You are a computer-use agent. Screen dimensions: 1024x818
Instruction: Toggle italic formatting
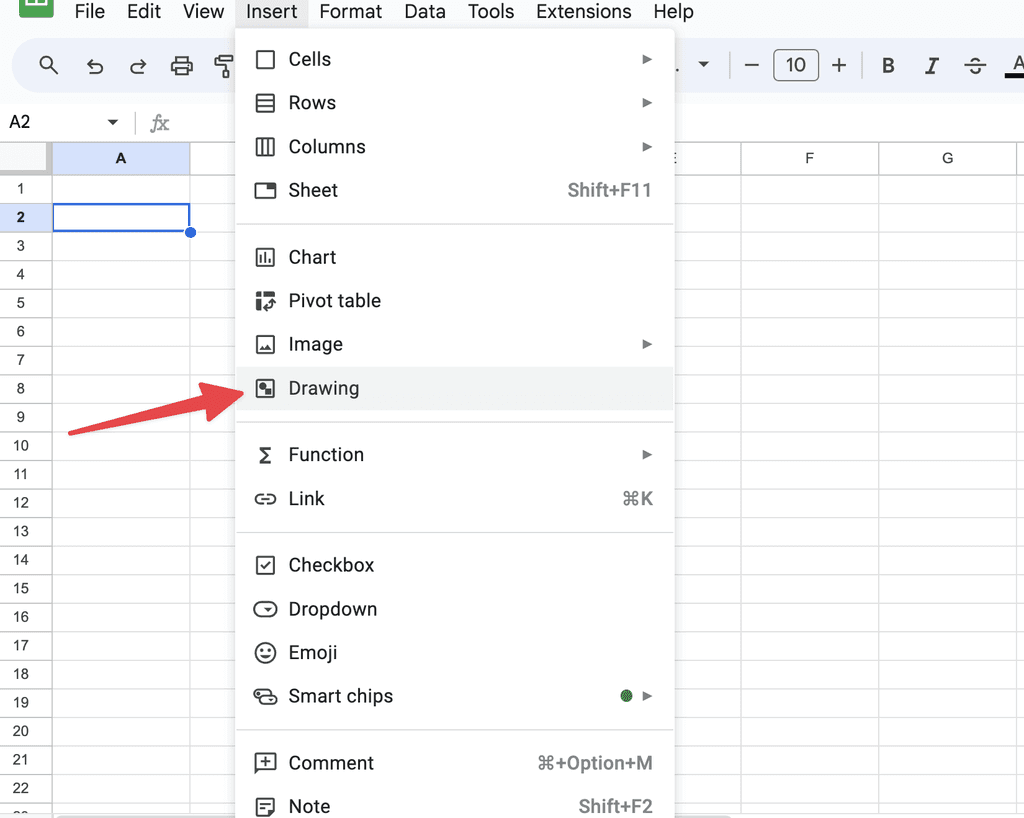[x=931, y=65]
